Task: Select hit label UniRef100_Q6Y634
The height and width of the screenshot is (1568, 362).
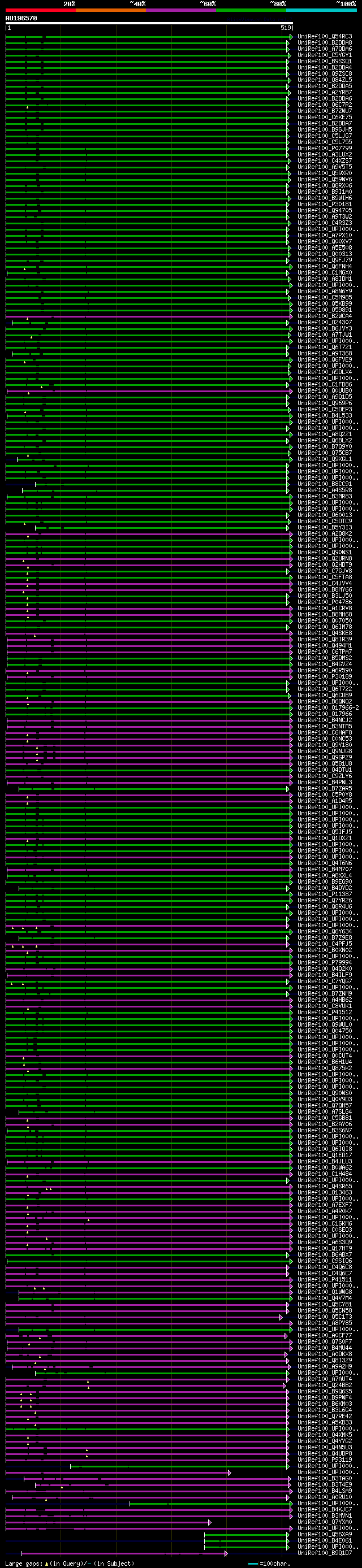Action: pos(324,931)
